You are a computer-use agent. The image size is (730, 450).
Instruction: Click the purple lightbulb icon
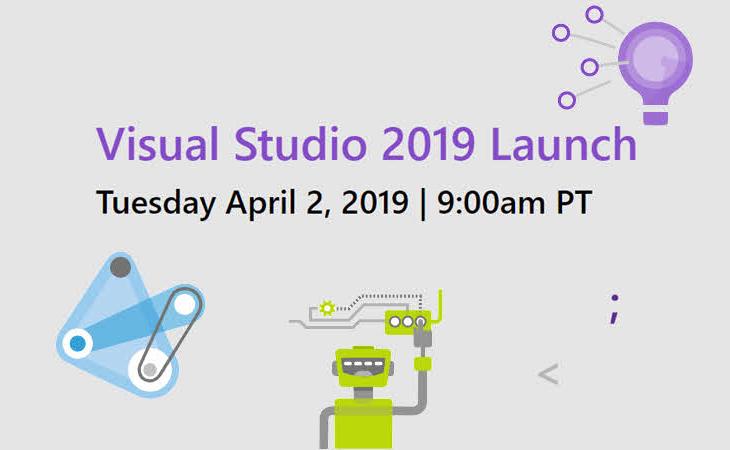pos(655,60)
